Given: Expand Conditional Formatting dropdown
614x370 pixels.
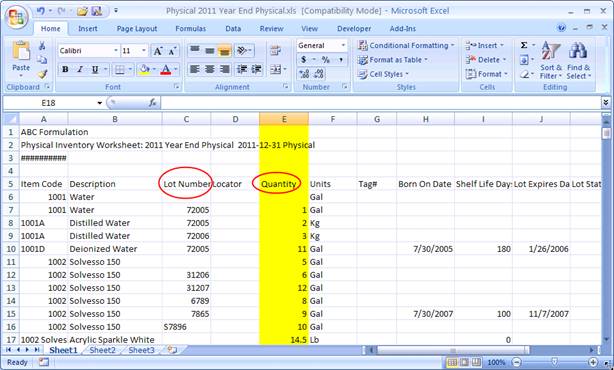Looking at the screenshot, I should coord(453,45).
